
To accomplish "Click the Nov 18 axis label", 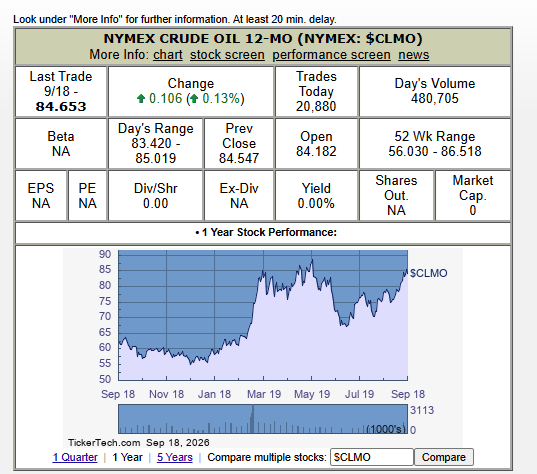I will [166, 394].
